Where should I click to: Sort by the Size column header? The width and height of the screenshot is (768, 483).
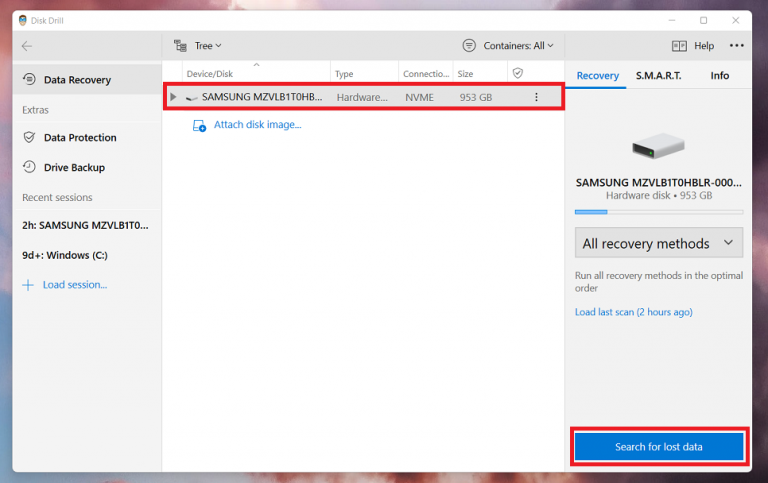click(x=466, y=74)
